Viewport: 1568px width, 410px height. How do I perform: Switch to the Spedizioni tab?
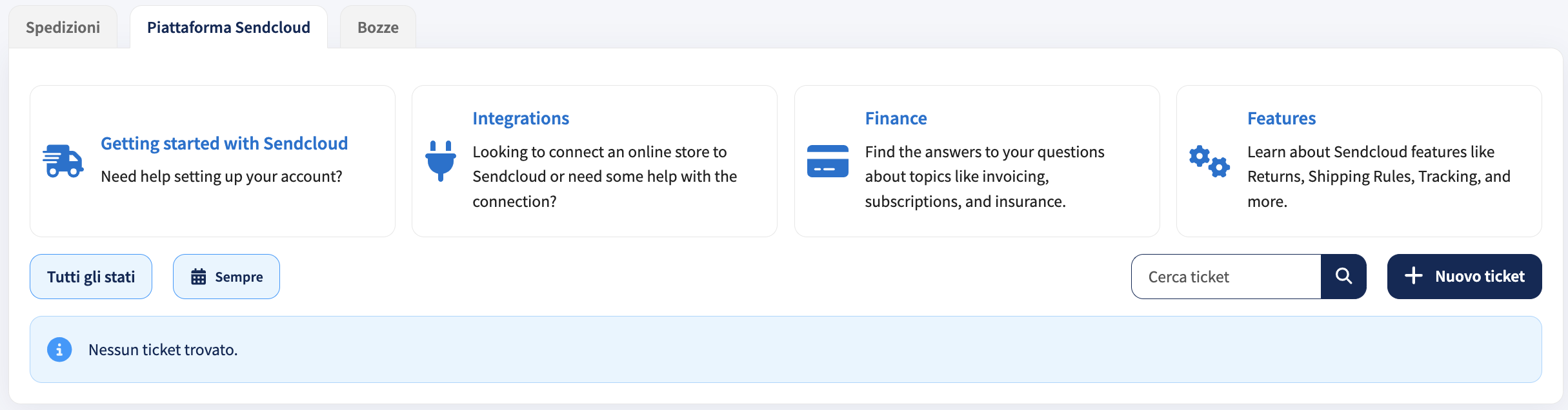(x=63, y=27)
